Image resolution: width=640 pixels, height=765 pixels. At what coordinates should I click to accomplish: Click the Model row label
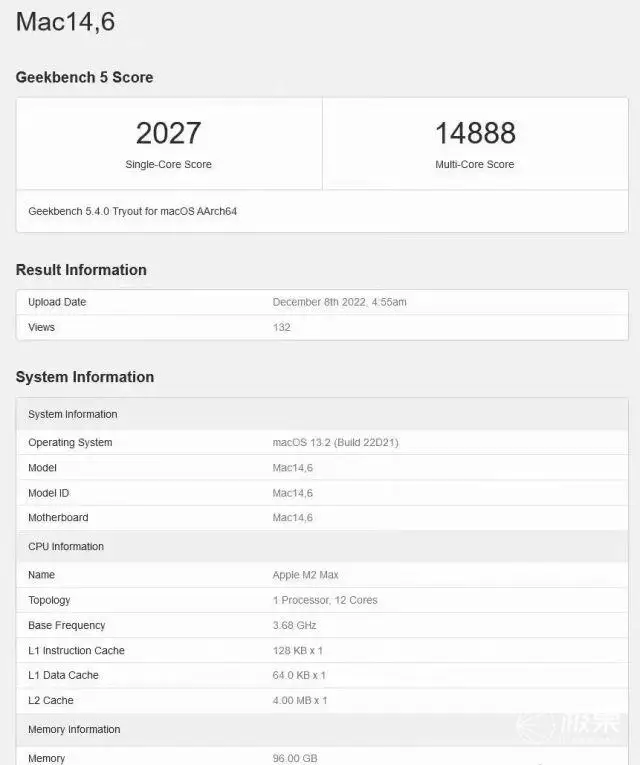coord(42,468)
